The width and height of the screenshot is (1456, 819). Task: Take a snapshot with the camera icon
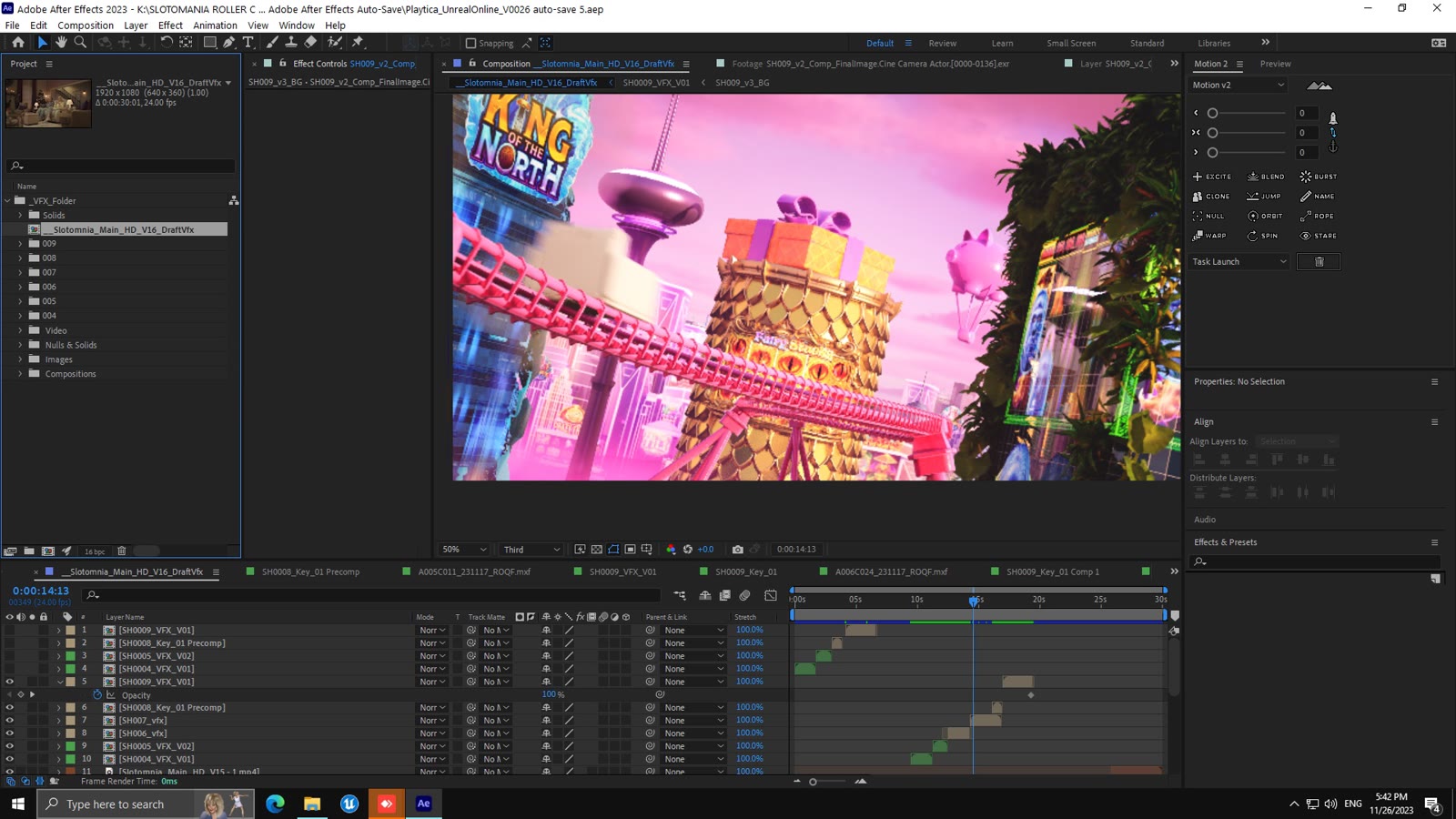pos(738,550)
